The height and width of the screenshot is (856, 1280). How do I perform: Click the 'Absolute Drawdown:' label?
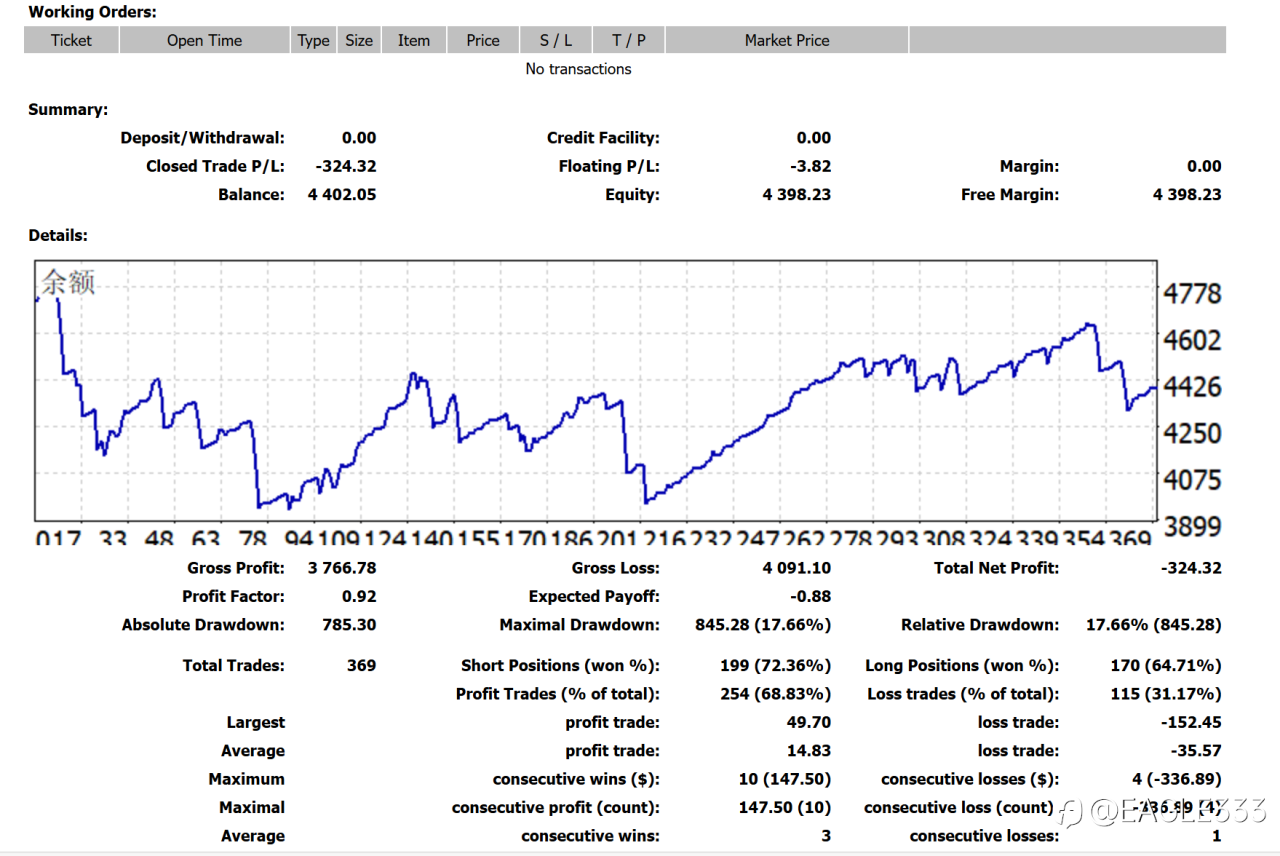[203, 625]
